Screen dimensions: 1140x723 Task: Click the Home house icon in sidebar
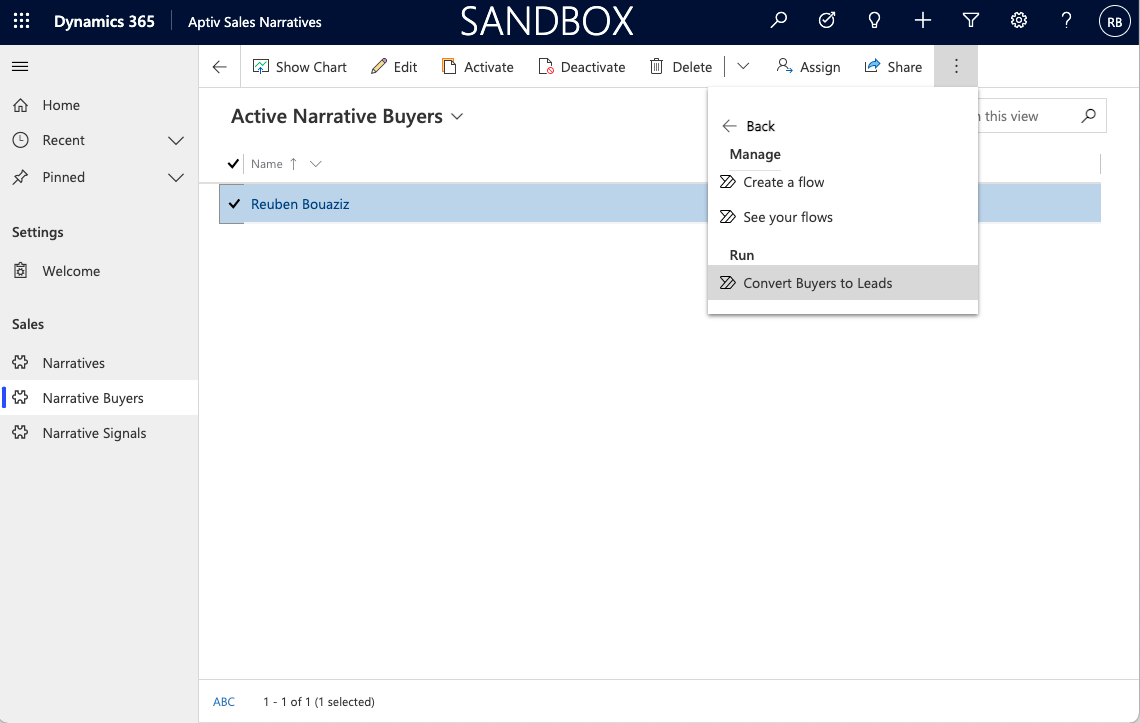tap(20, 105)
